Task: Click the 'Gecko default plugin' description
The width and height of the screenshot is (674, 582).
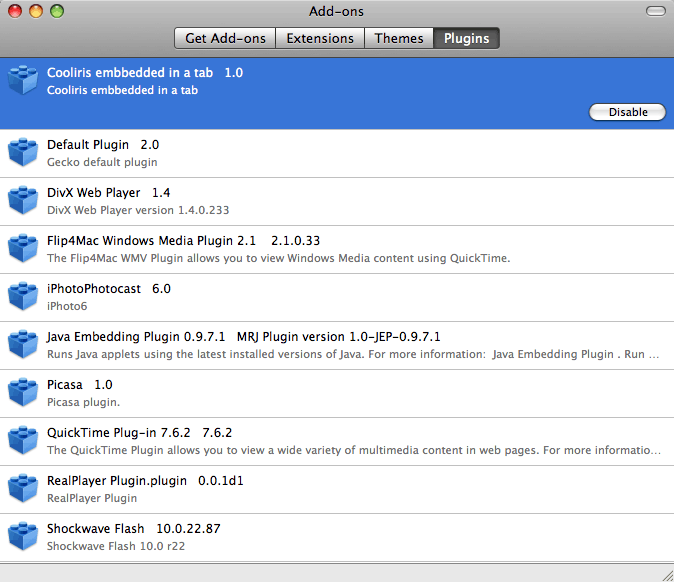Action: click(x=102, y=162)
